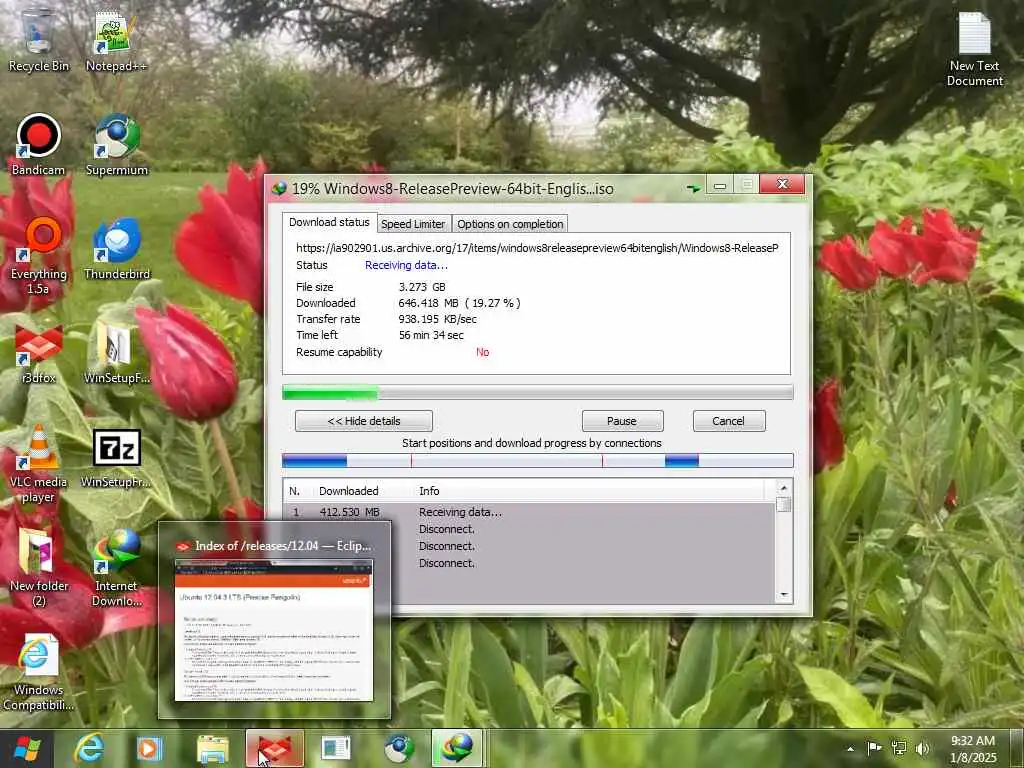Open Internet Explorer from the taskbar

coord(89,748)
